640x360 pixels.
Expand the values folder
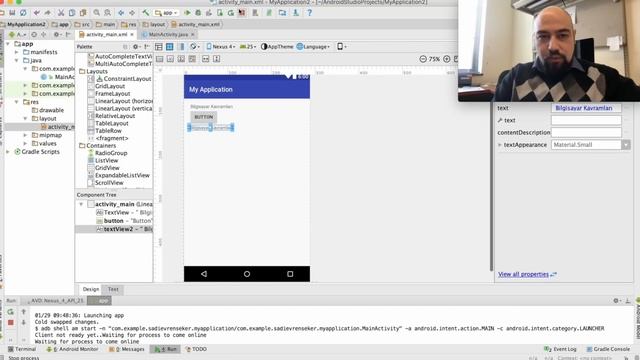click(x=25, y=143)
